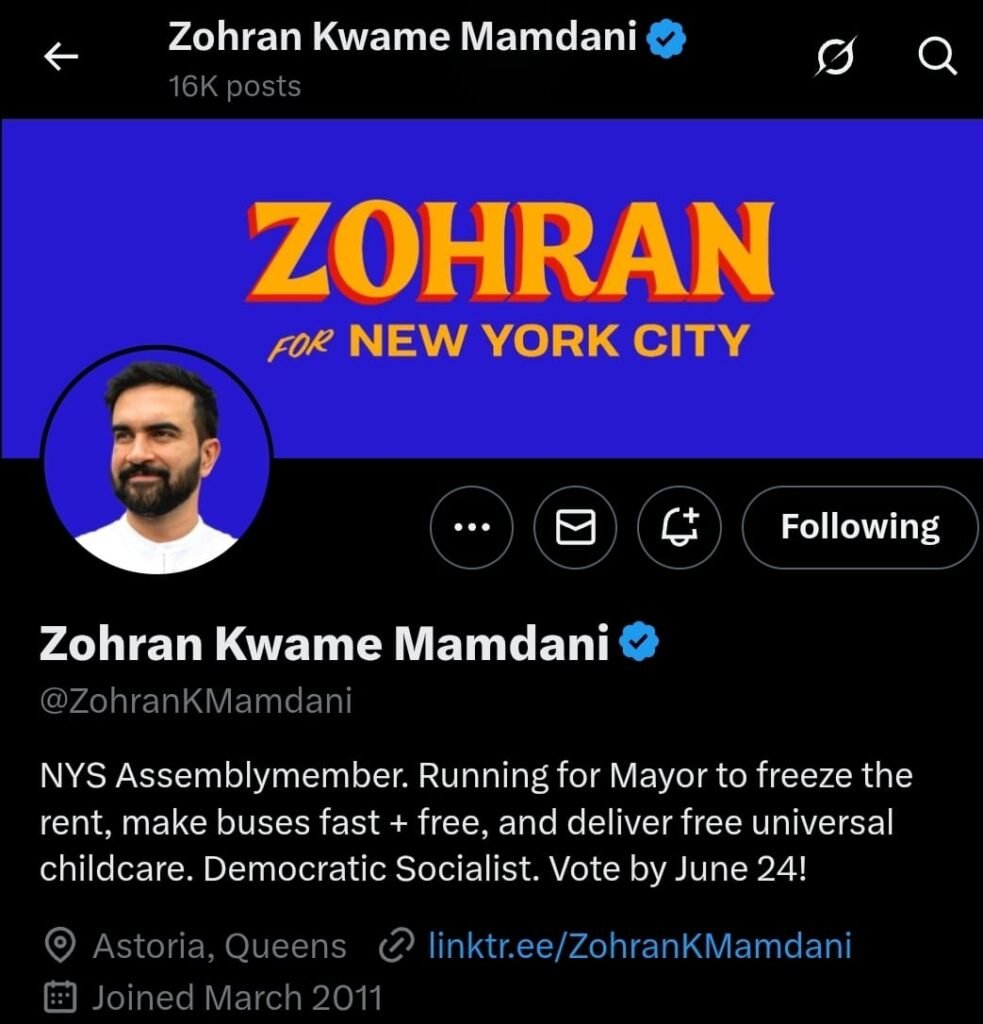983x1024 pixels.
Task: Toggle the Following button
Action: (860, 527)
